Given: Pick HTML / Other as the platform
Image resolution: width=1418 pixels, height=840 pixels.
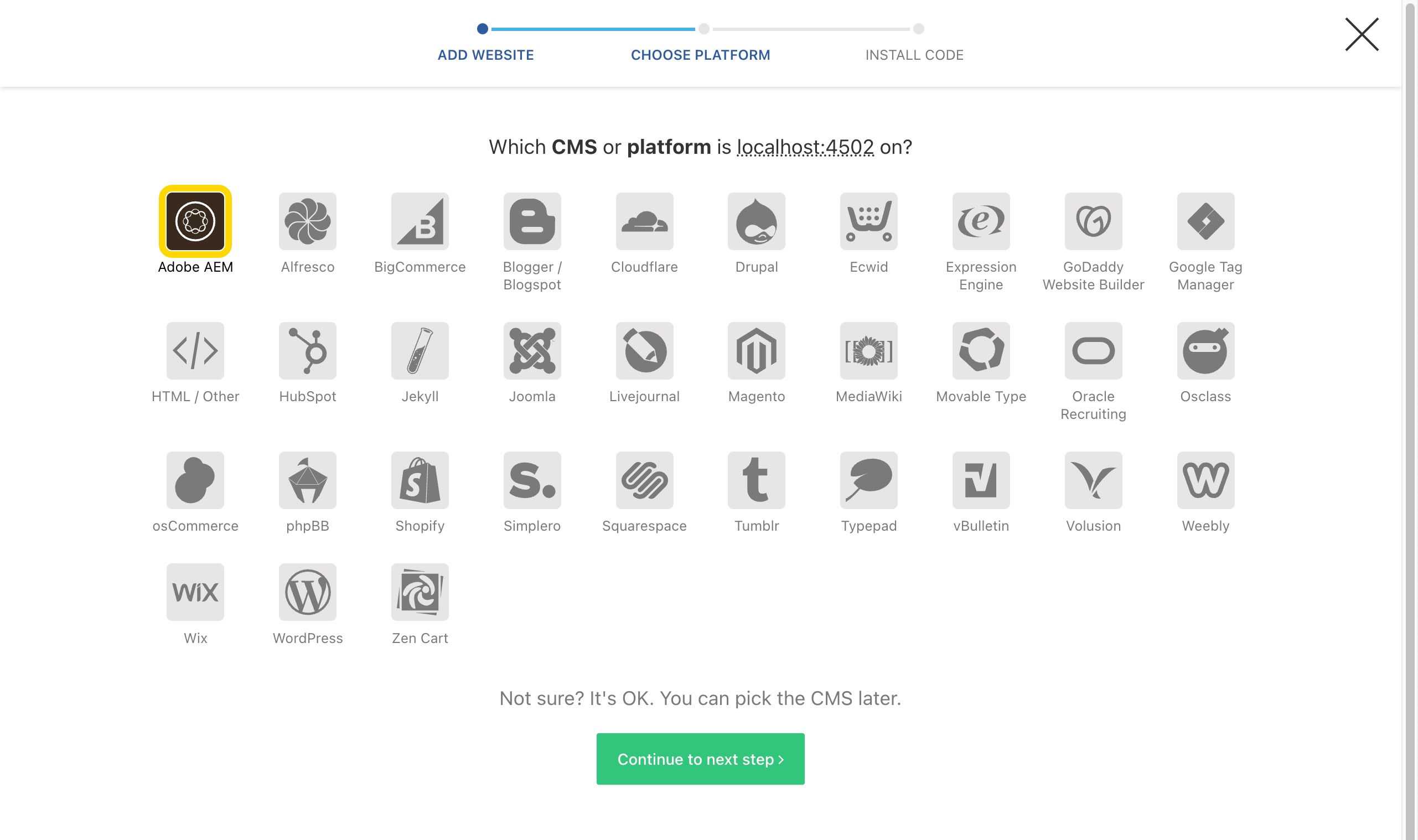Looking at the screenshot, I should click(x=195, y=350).
